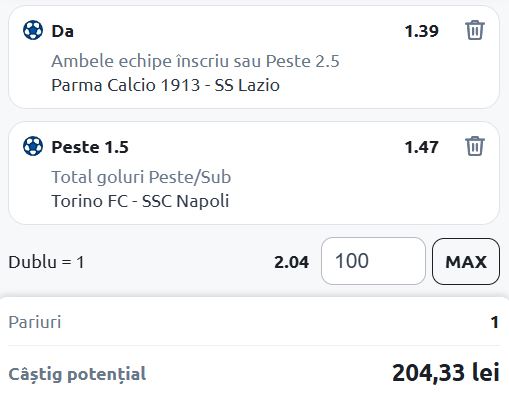Click the Pariuri count value 1

click(495, 322)
